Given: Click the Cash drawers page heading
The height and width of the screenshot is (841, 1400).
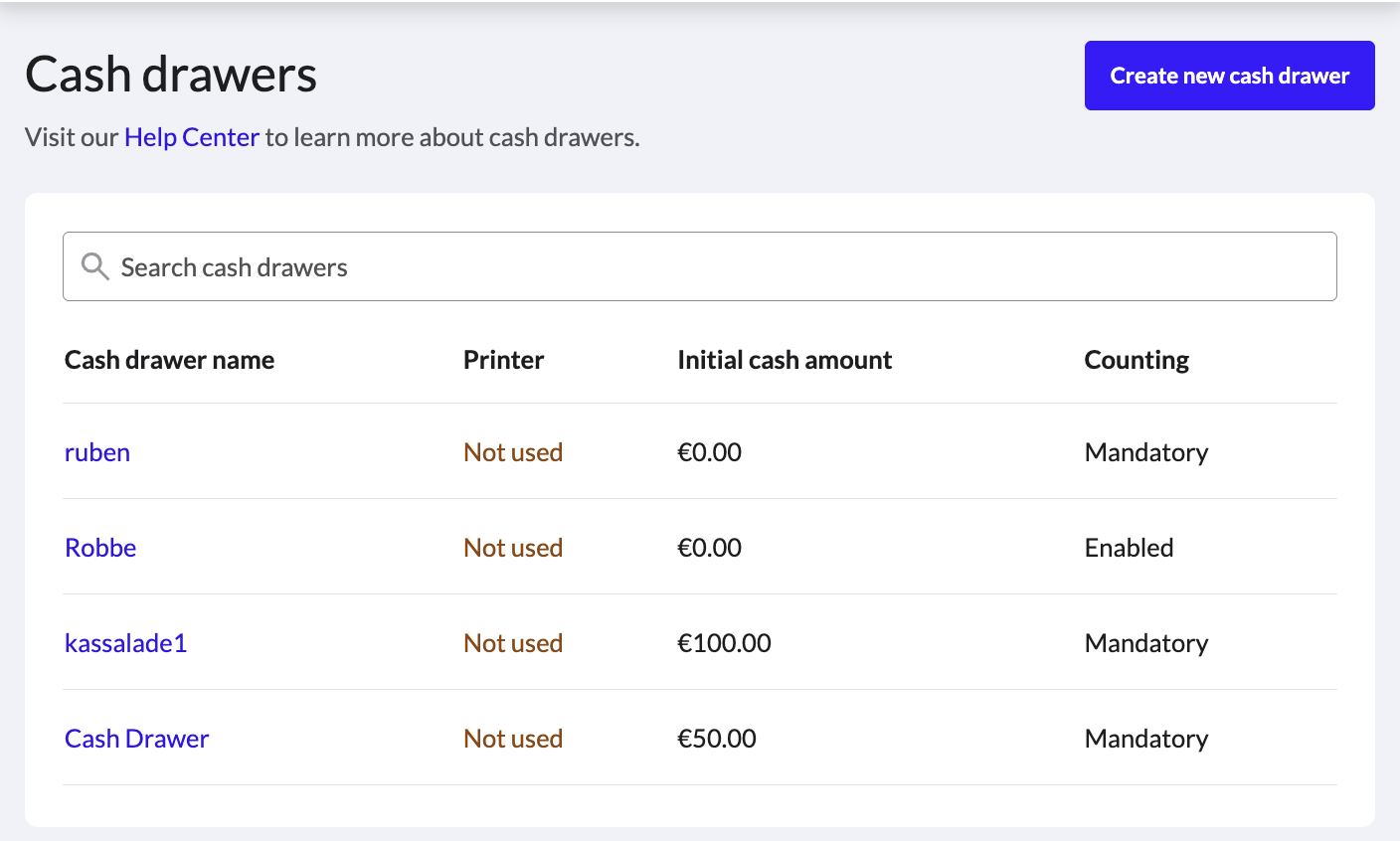Looking at the screenshot, I should [171, 75].
